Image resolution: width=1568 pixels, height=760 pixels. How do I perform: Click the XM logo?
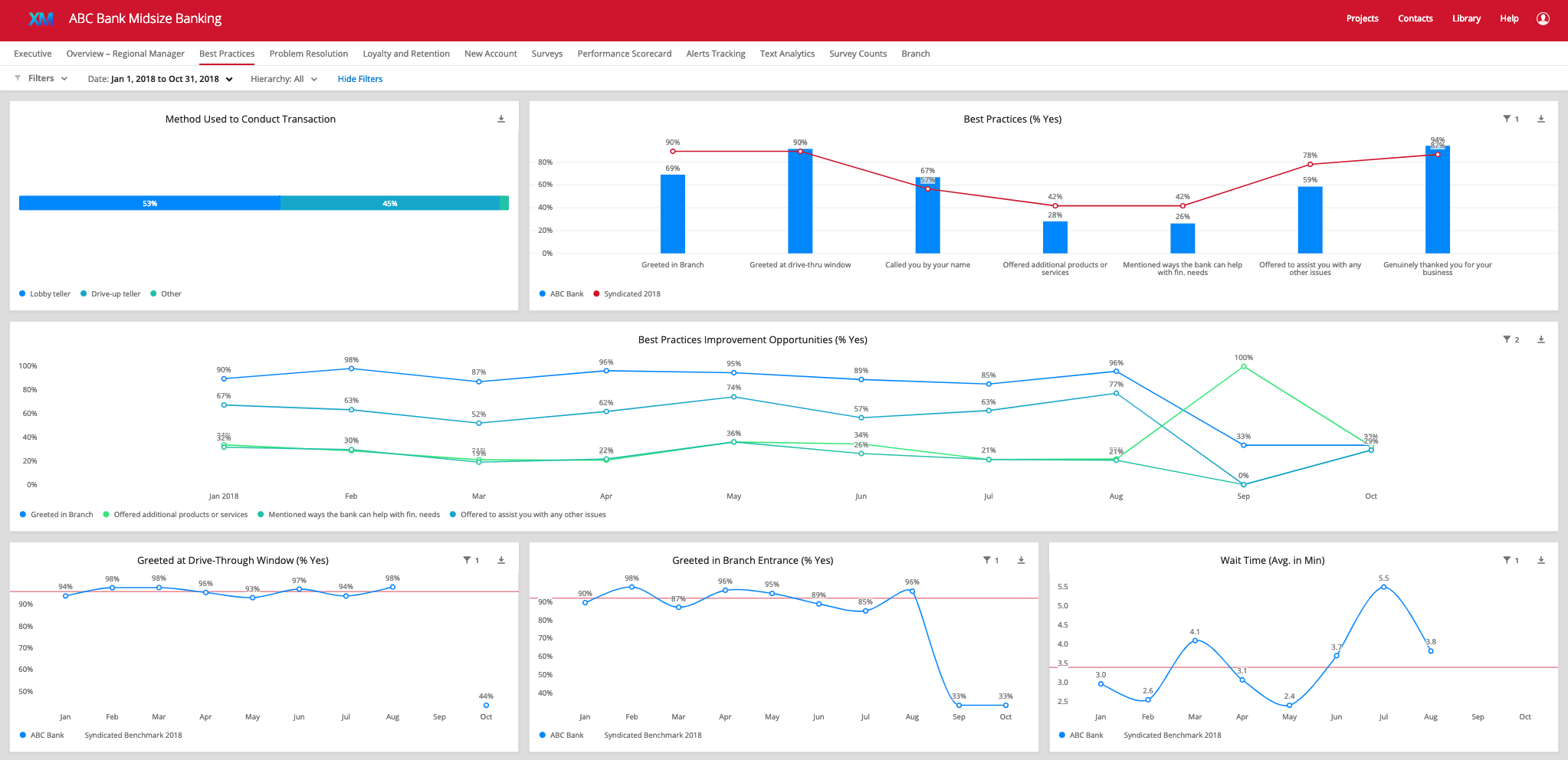[x=41, y=18]
